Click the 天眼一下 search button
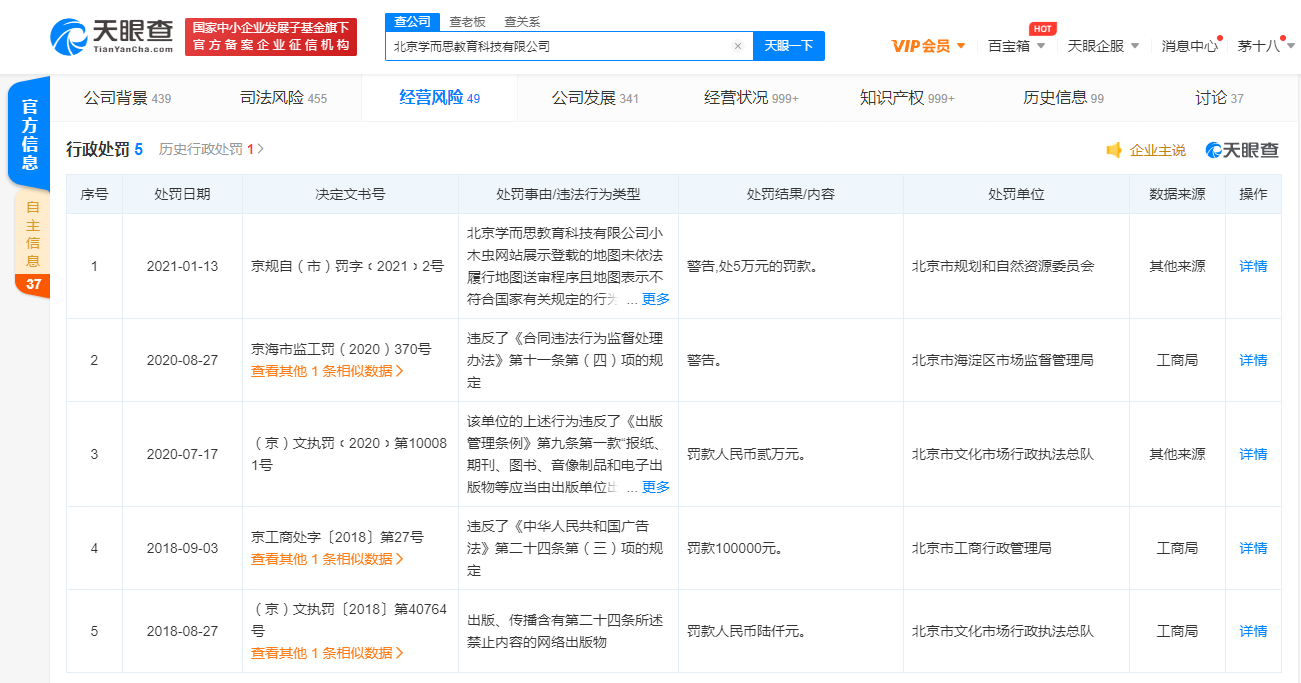Viewport: 1301px width, 683px height. pyautogui.click(x=789, y=46)
